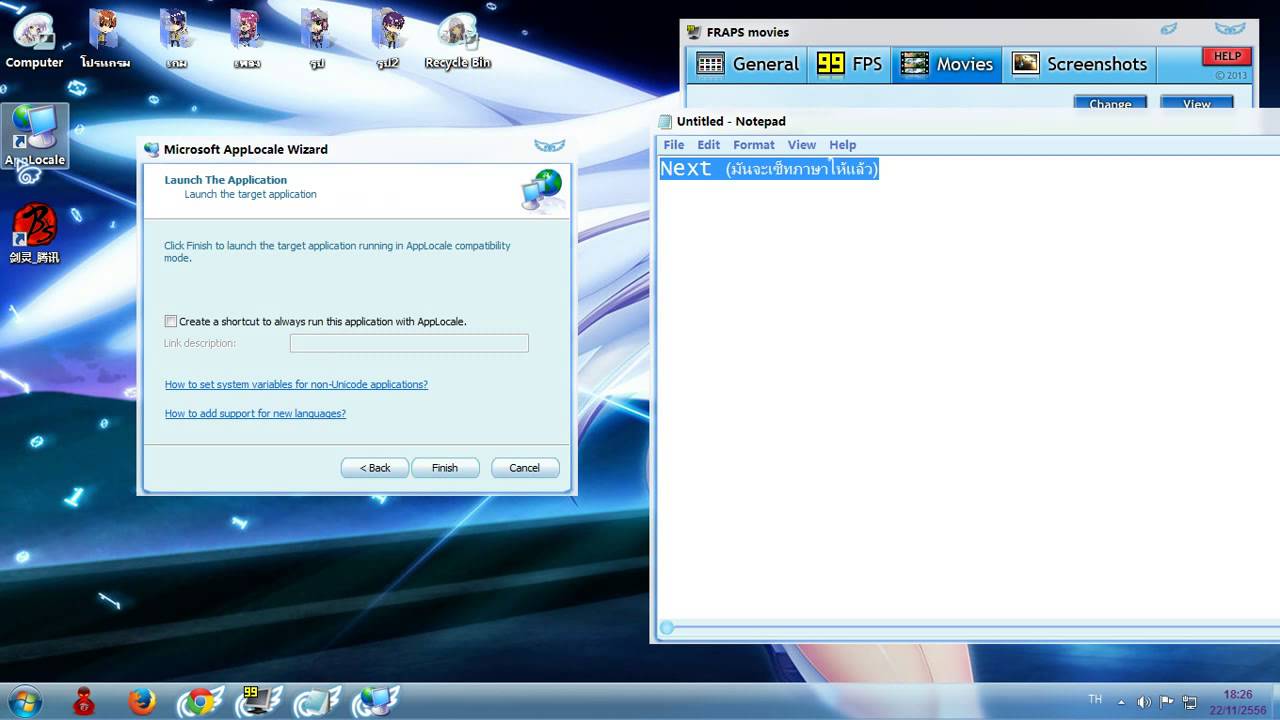
Task: Select the 剑灵_腾讯 desktop shortcut
Action: [35, 233]
